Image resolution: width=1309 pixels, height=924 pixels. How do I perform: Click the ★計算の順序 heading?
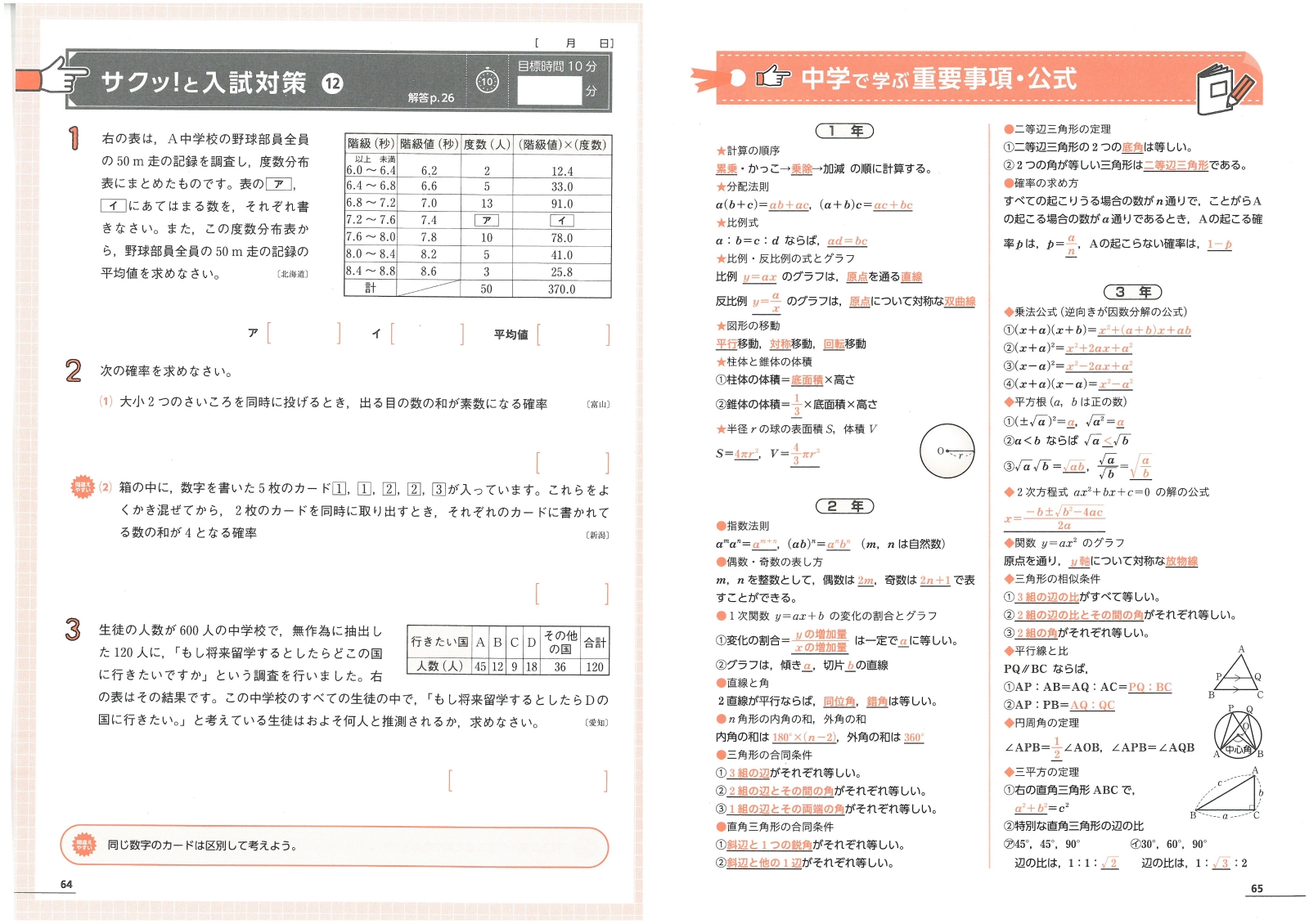point(748,150)
